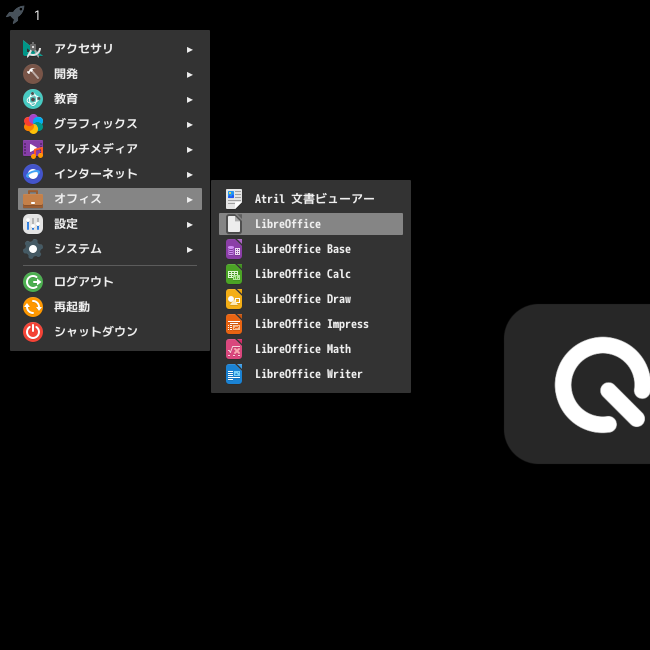Open the rocket launcher menu icon

pyautogui.click(x=15, y=15)
